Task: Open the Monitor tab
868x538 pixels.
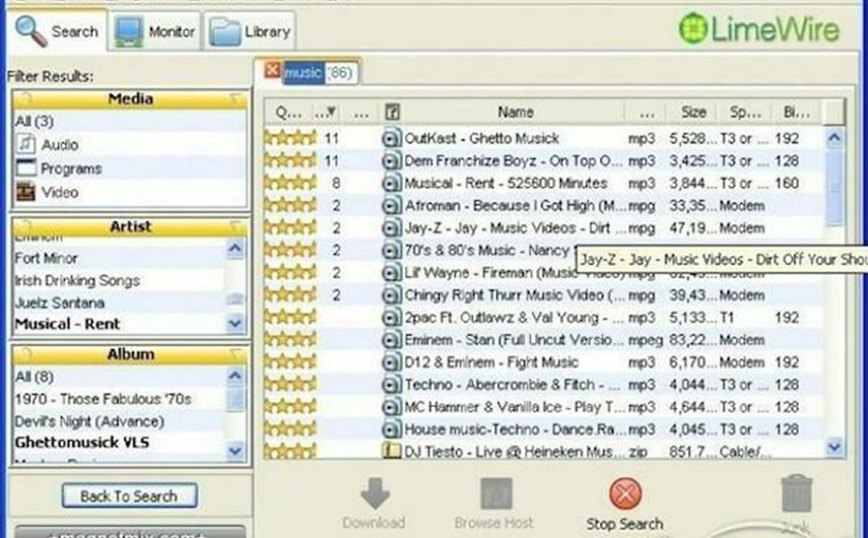Action: [156, 32]
